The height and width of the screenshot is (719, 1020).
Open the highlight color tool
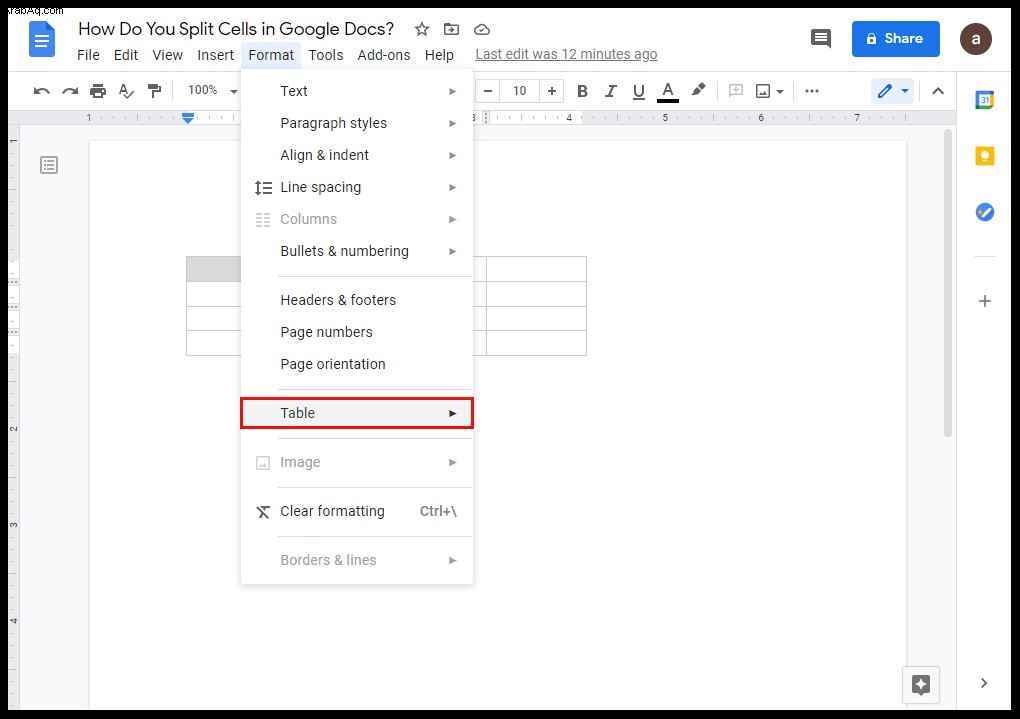(698, 90)
